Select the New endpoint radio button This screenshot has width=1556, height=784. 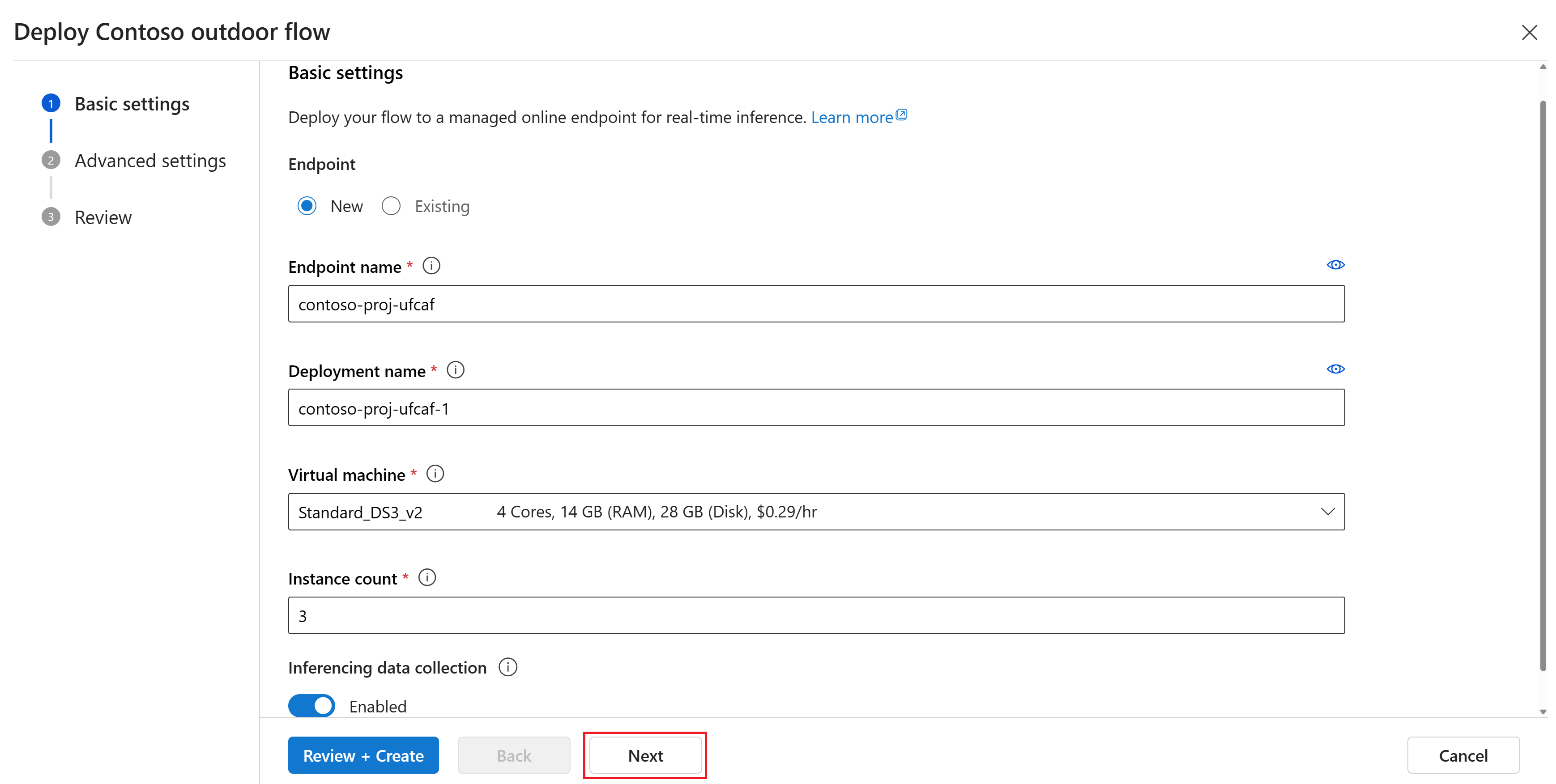(307, 207)
